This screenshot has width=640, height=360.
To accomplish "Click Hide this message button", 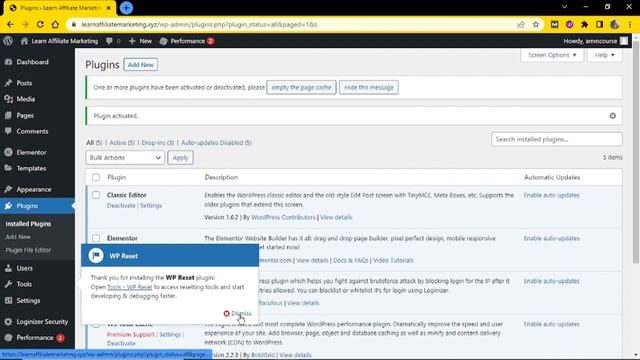I will [369, 87].
